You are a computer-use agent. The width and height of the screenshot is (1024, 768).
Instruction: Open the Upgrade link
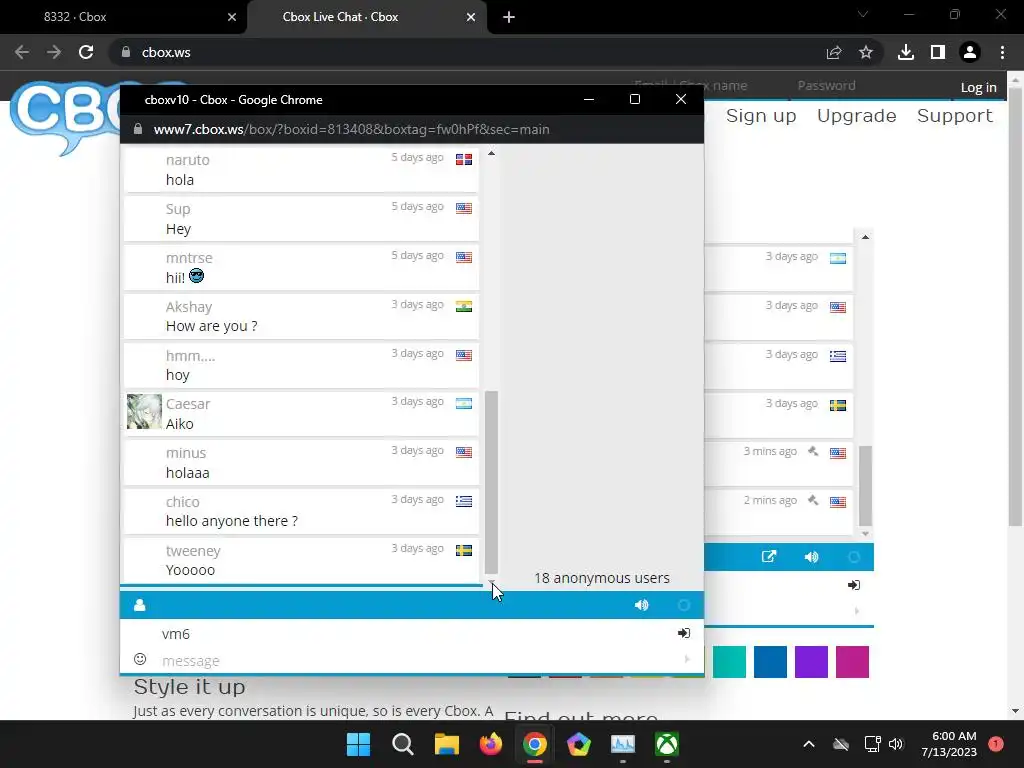pyautogui.click(x=856, y=116)
